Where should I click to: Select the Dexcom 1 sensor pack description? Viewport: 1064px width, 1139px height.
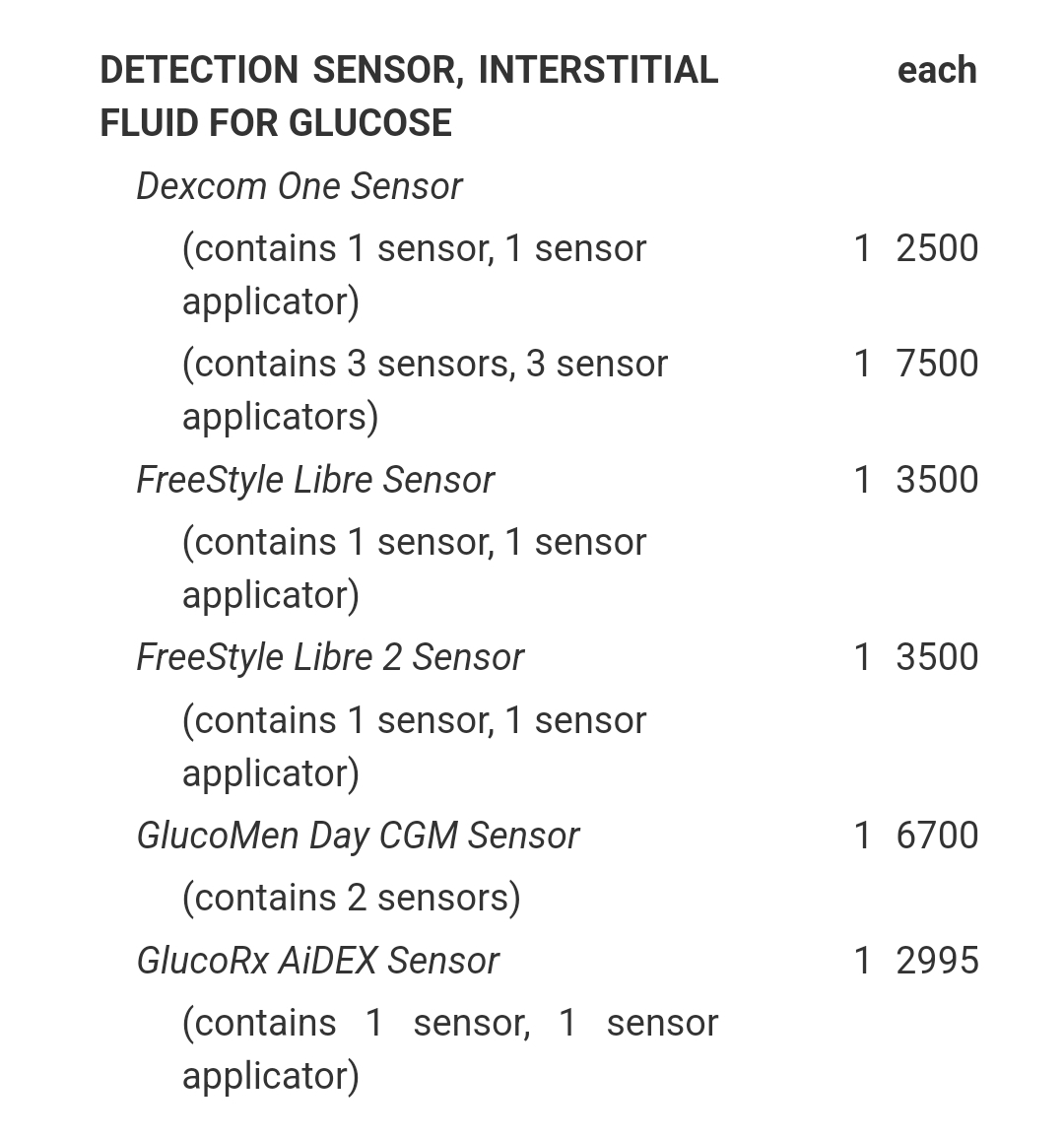click(414, 274)
